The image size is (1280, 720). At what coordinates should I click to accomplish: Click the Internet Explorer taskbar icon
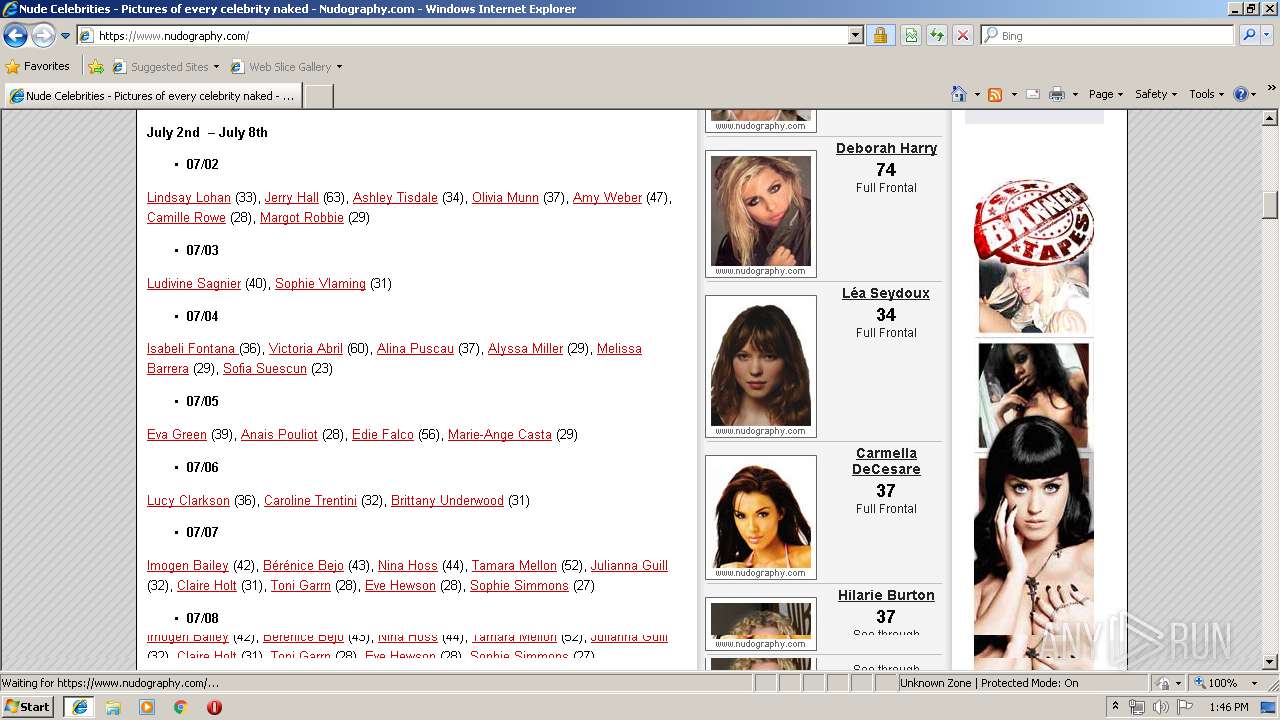(79, 707)
